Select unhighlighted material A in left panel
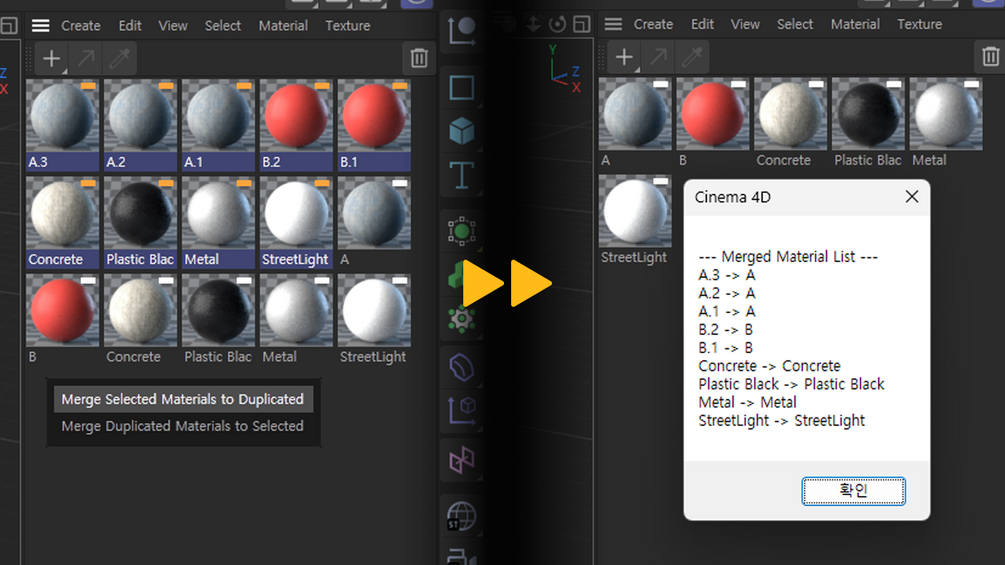Screen dimensions: 1005x565 click(374, 213)
